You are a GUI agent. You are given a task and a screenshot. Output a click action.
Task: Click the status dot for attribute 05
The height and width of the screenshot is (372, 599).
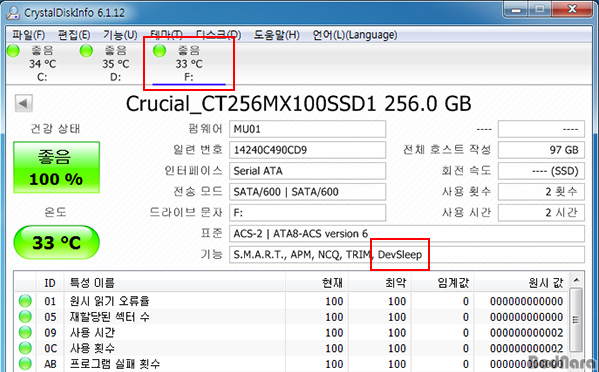pyautogui.click(x=25, y=317)
